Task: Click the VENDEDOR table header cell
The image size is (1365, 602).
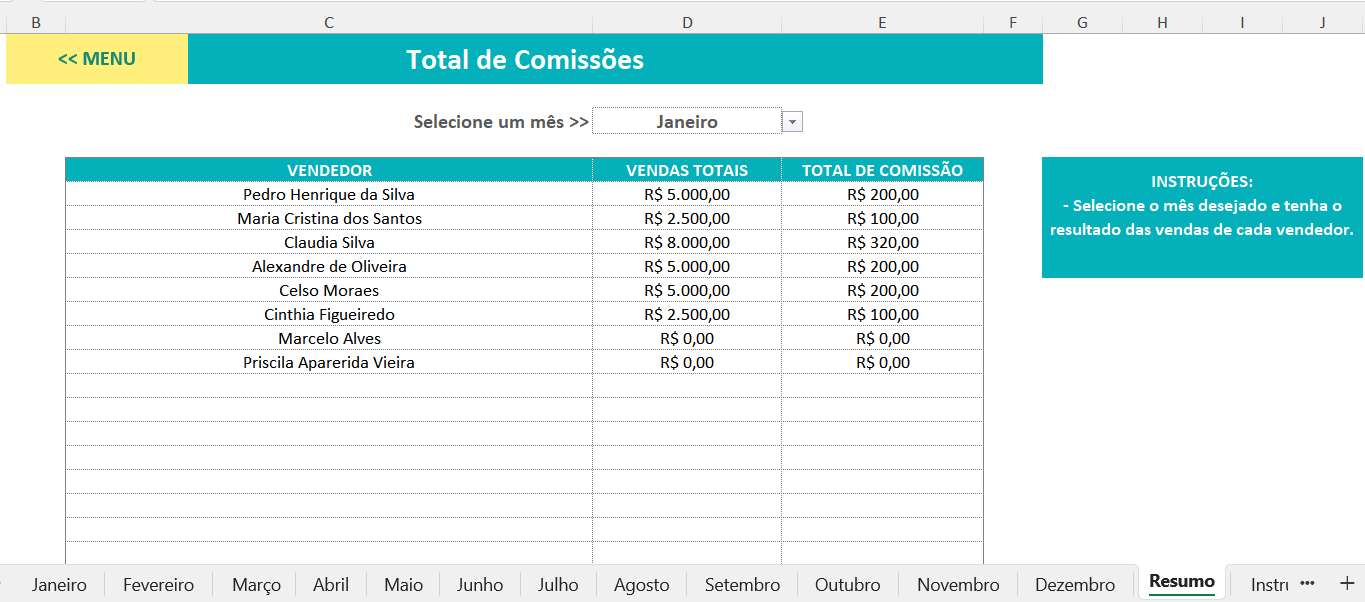Action: (329, 170)
